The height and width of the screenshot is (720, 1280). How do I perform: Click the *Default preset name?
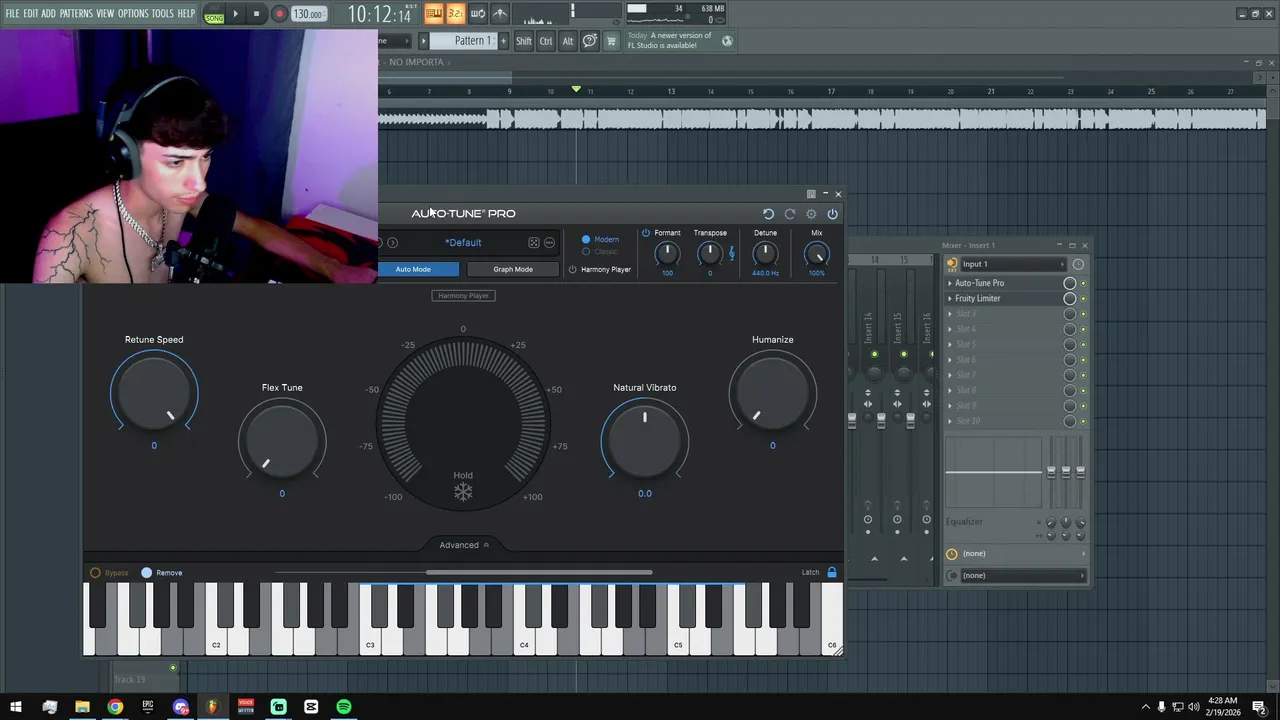[464, 243]
